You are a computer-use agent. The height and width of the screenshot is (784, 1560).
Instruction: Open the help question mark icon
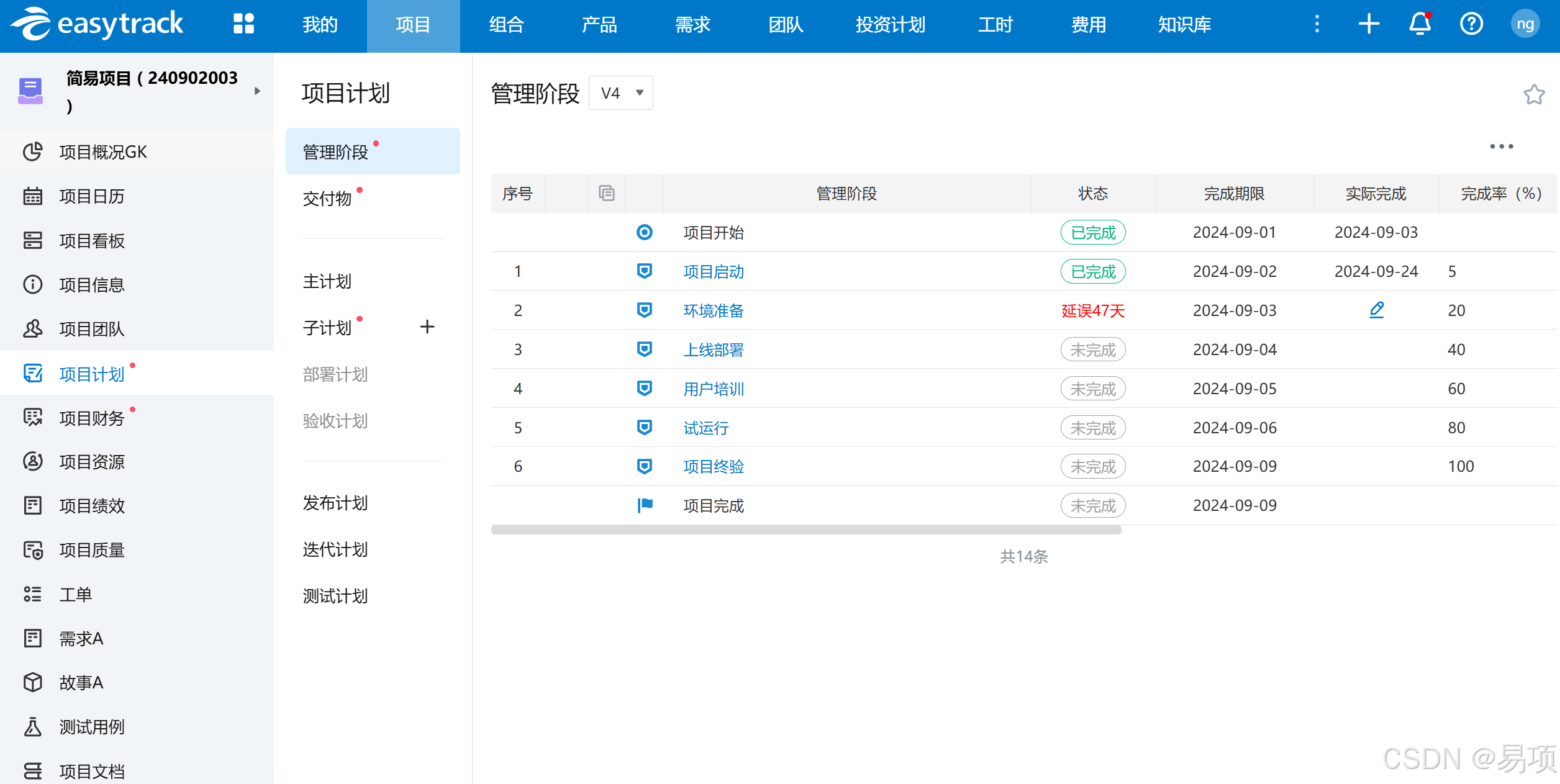tap(1471, 24)
